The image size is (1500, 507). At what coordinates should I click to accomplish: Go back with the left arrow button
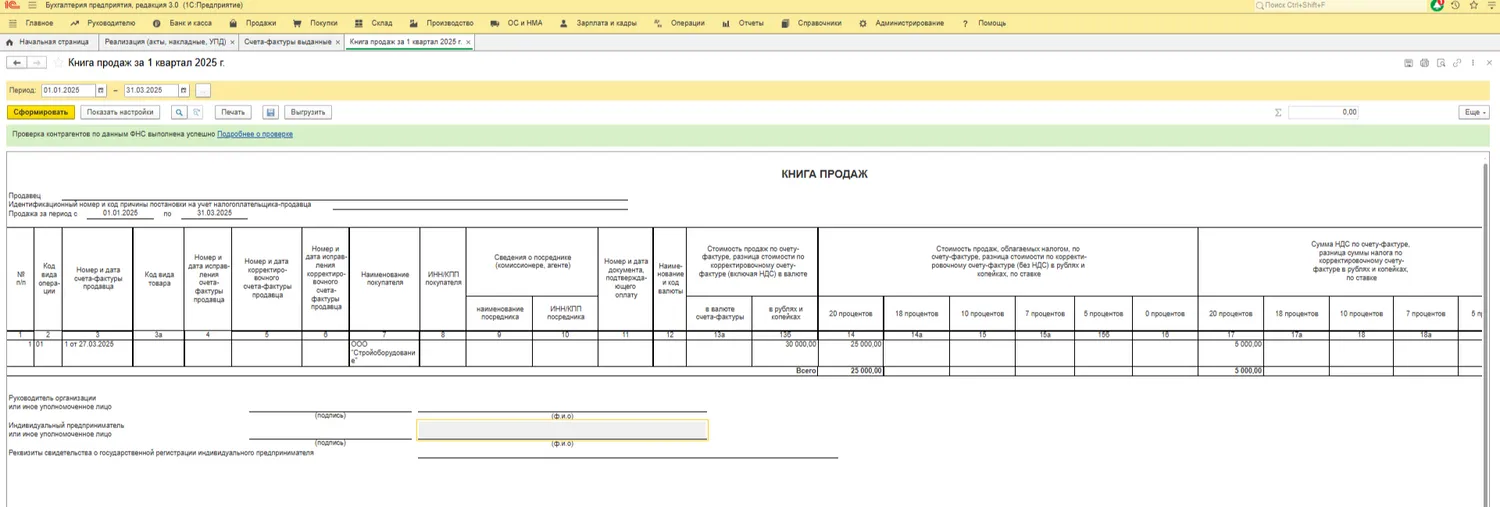point(17,63)
